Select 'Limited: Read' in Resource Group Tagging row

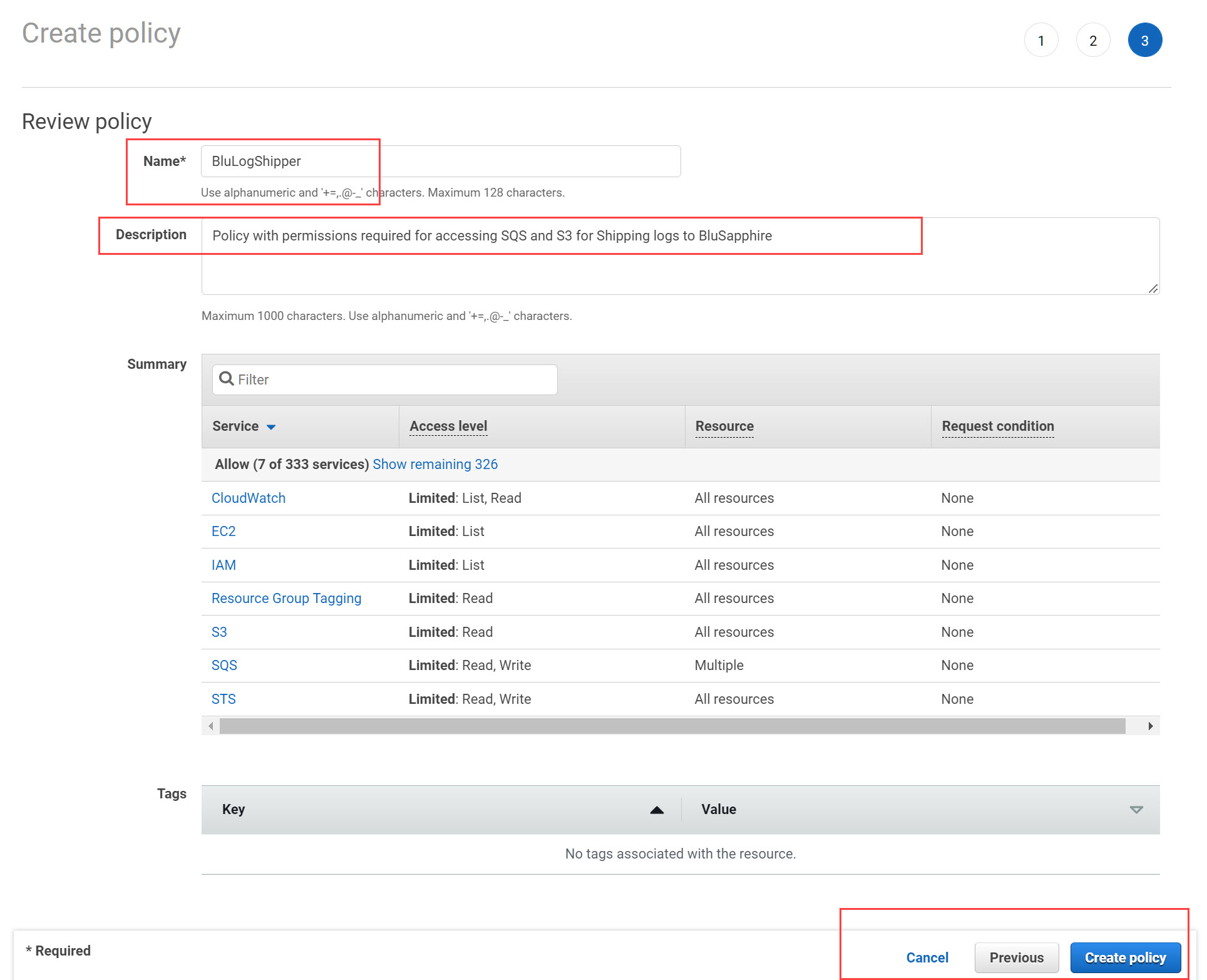click(451, 598)
